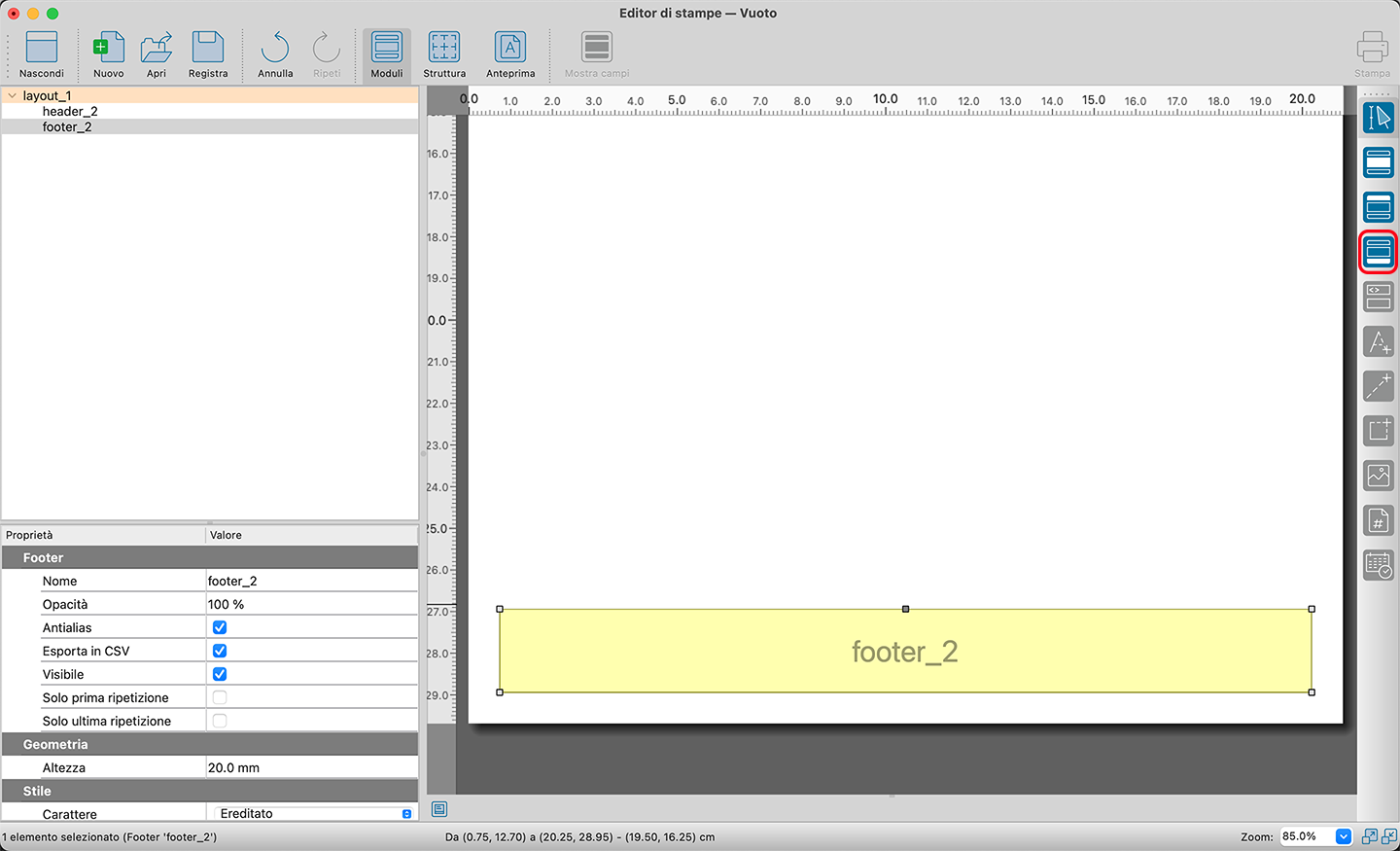Select the draw line tool
The image size is (1400, 851).
pyautogui.click(x=1378, y=386)
